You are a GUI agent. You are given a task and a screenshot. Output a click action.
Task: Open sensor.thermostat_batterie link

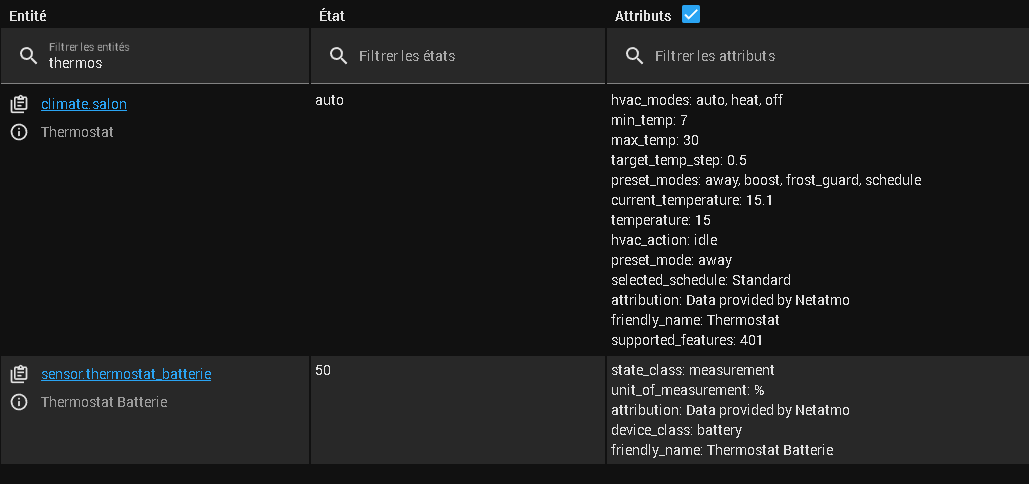coord(126,374)
